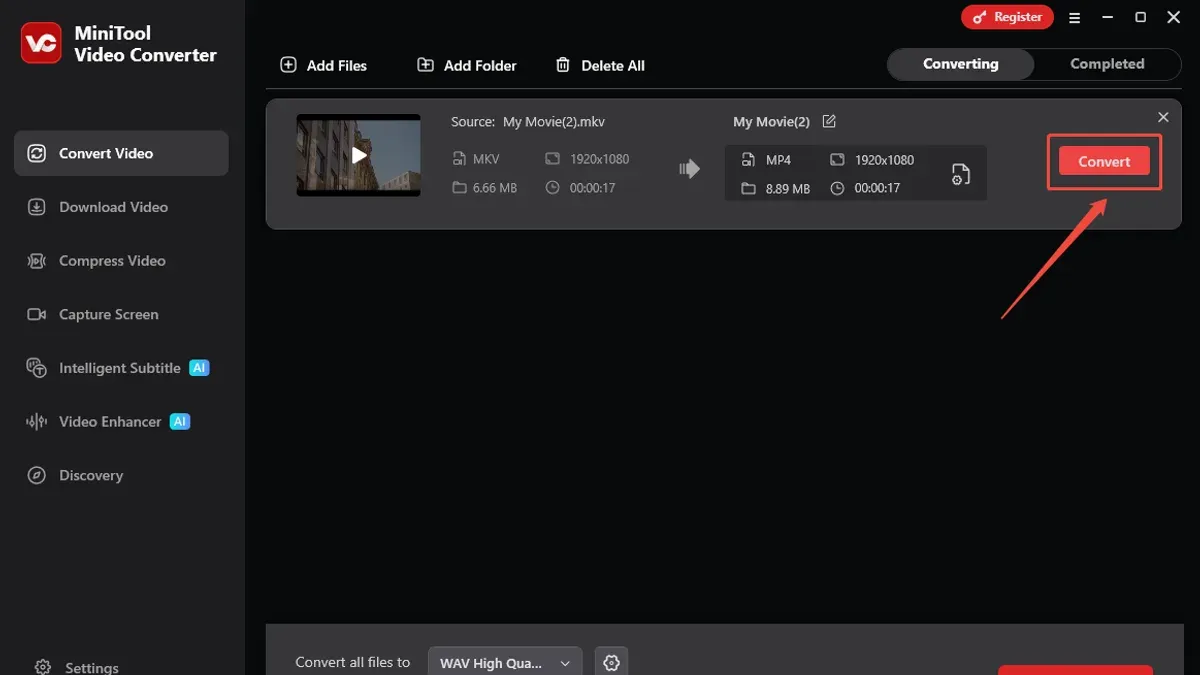The image size is (1200, 675).
Task: Click the Register button
Action: pyautogui.click(x=1007, y=17)
